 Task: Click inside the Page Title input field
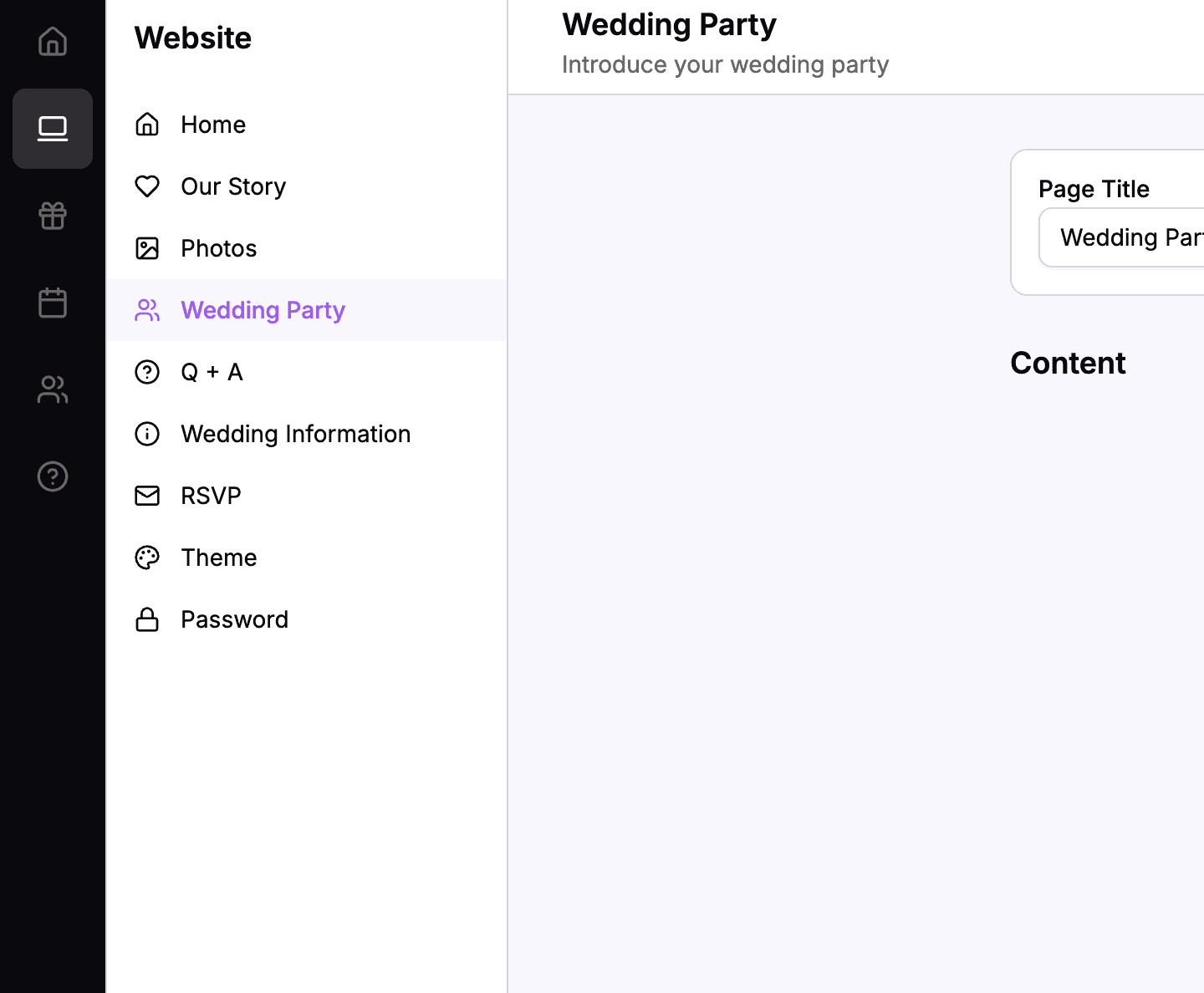click(1129, 237)
